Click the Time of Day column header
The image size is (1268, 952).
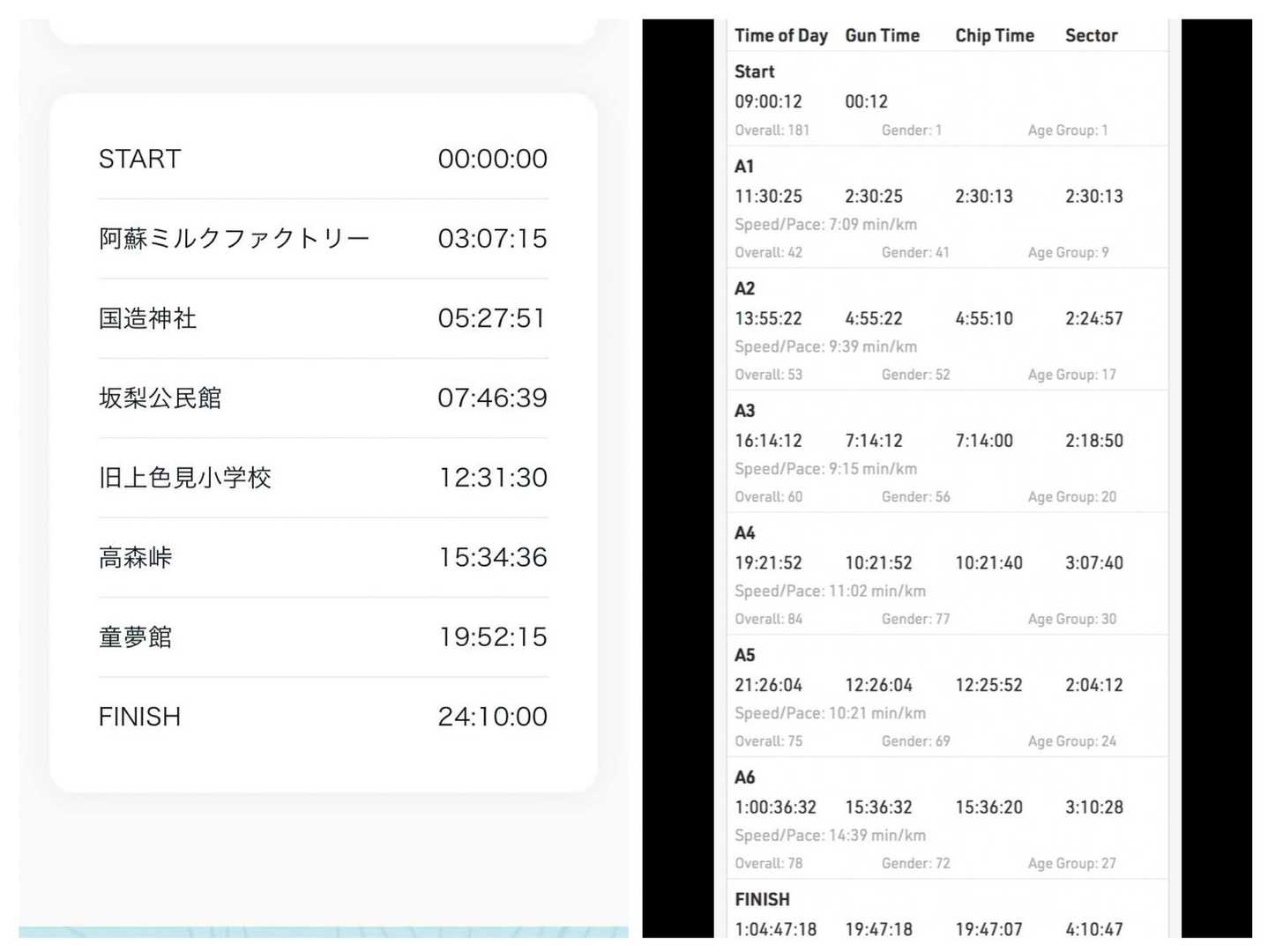point(780,36)
